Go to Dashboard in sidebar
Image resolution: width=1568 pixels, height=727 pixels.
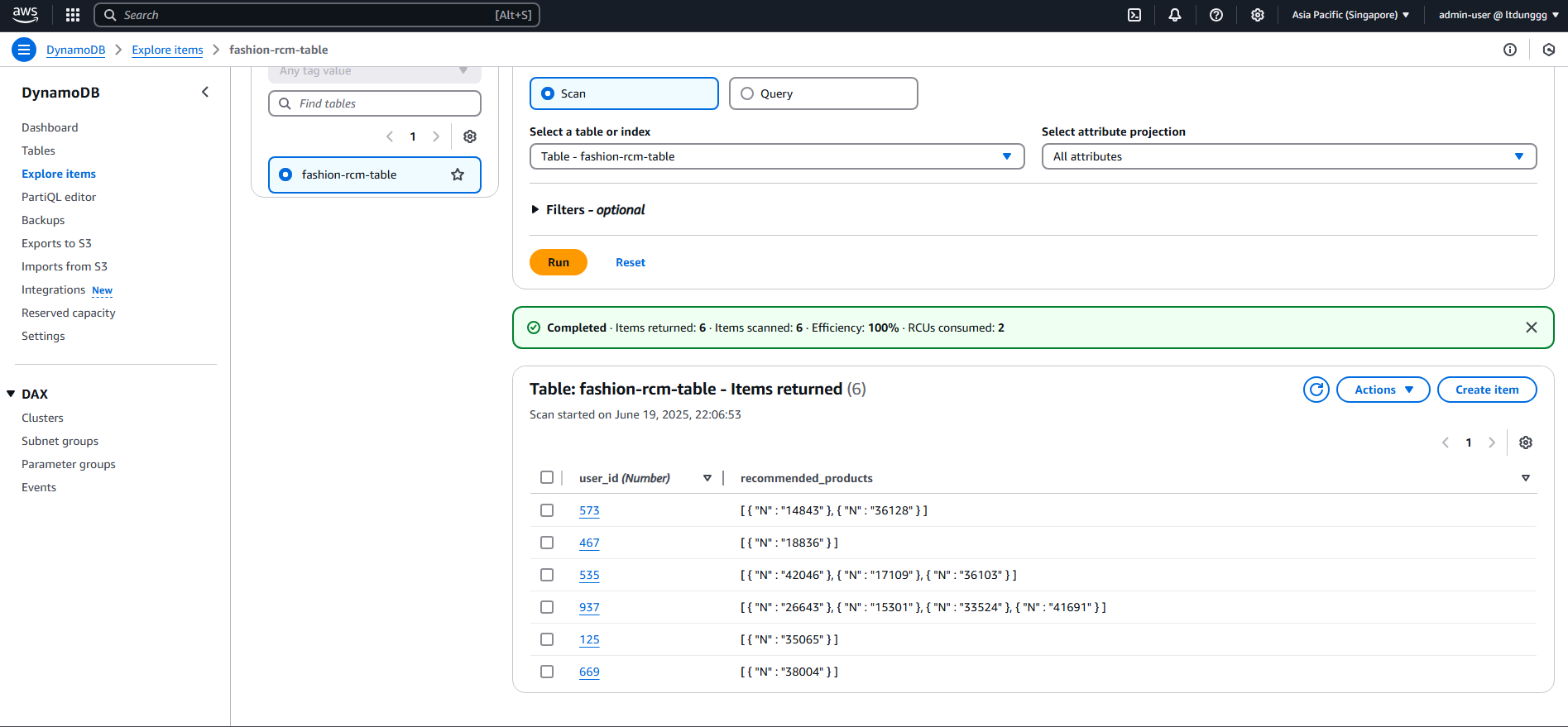[x=50, y=127]
